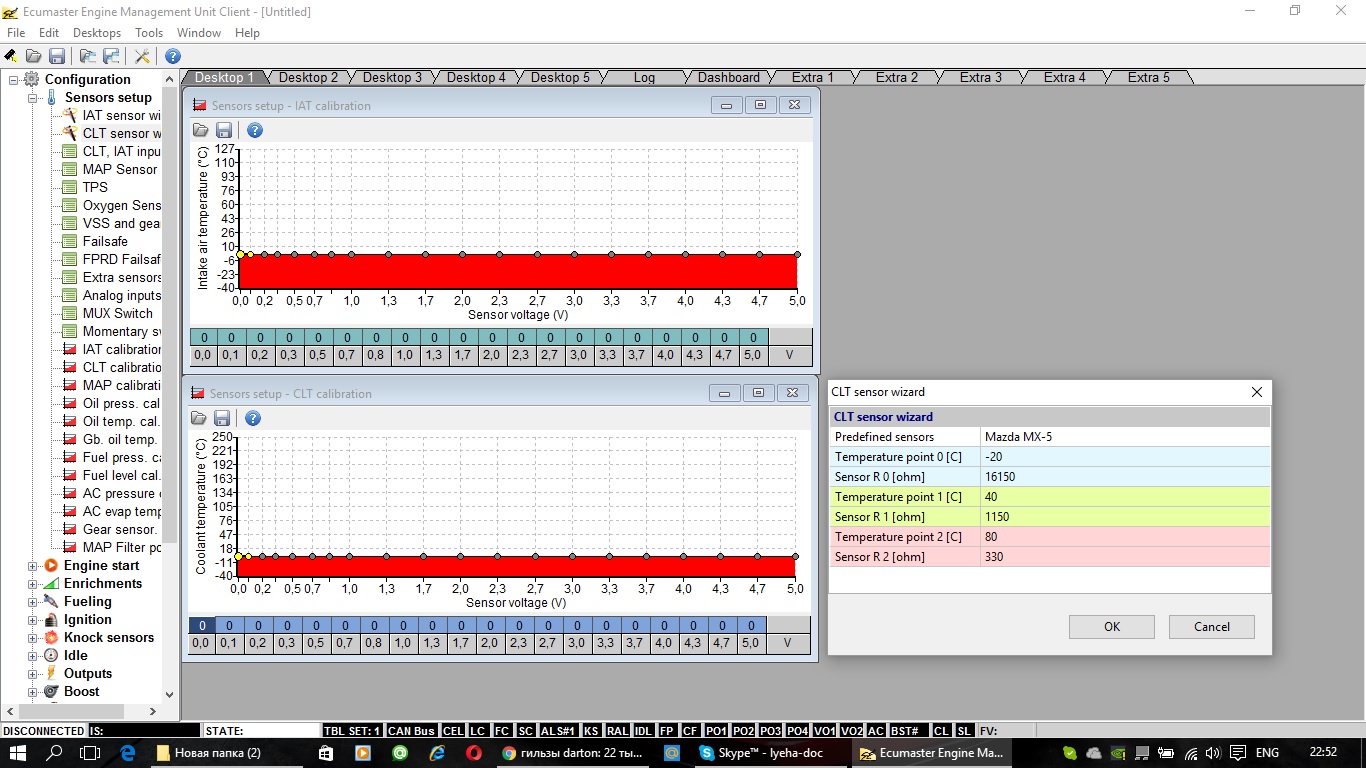Click the make permanent chip icon in toolbar
The height and width of the screenshot is (768, 1366).
point(11,56)
